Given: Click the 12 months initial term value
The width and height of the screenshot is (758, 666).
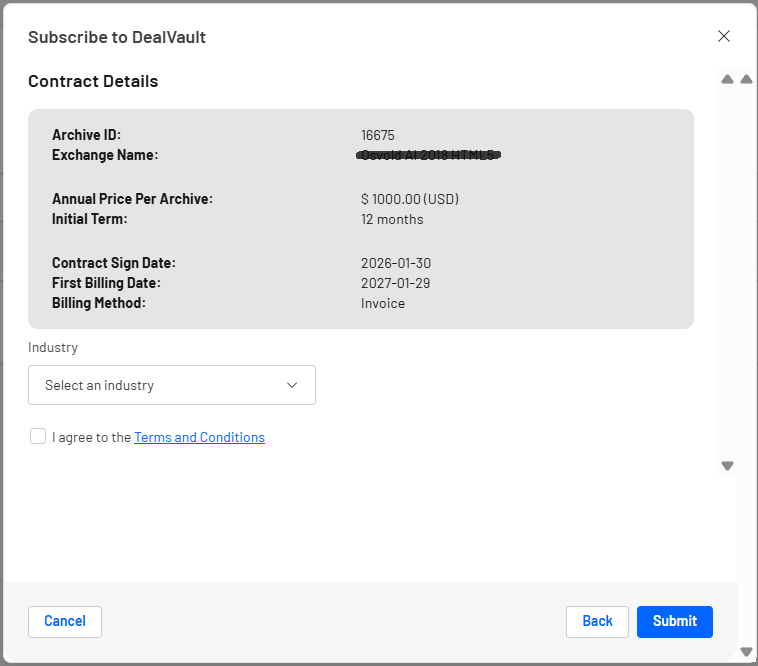Looking at the screenshot, I should coord(392,219).
